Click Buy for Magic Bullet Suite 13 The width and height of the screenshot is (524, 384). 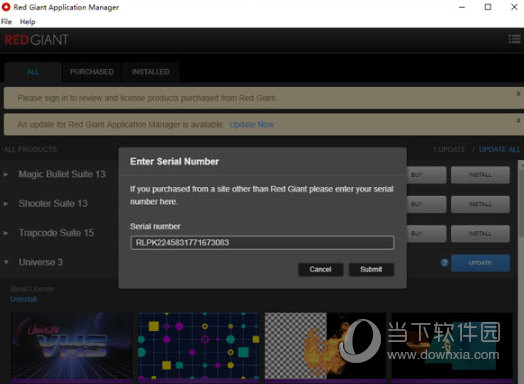click(x=427, y=175)
